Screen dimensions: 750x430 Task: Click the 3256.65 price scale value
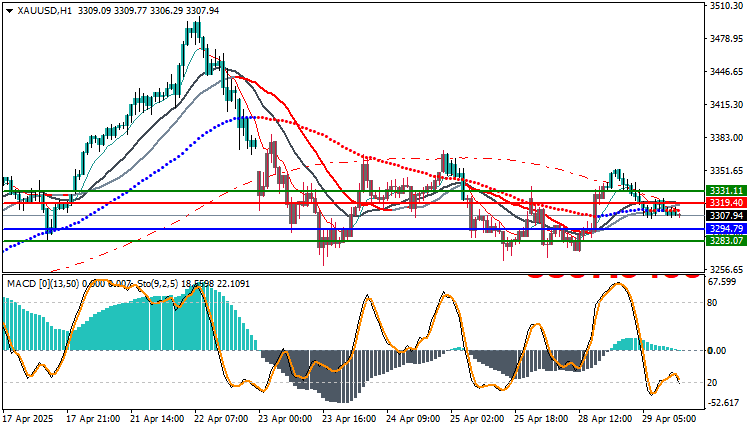coord(727,269)
